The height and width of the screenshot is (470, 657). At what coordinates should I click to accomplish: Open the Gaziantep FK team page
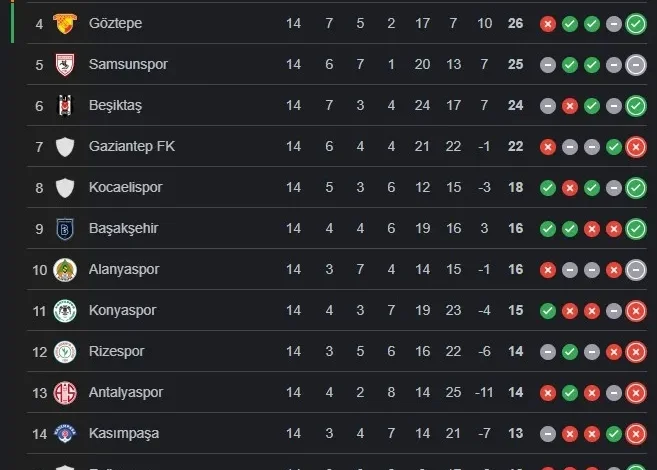131,146
